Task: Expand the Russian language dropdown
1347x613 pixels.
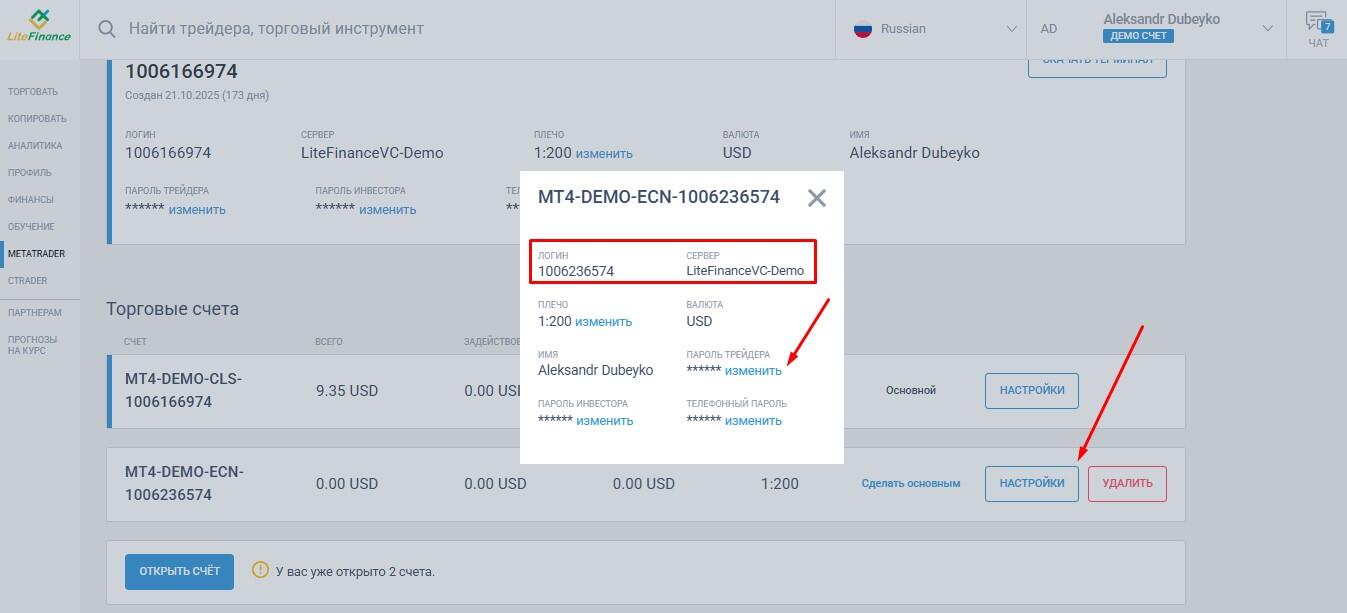Action: tap(1011, 29)
